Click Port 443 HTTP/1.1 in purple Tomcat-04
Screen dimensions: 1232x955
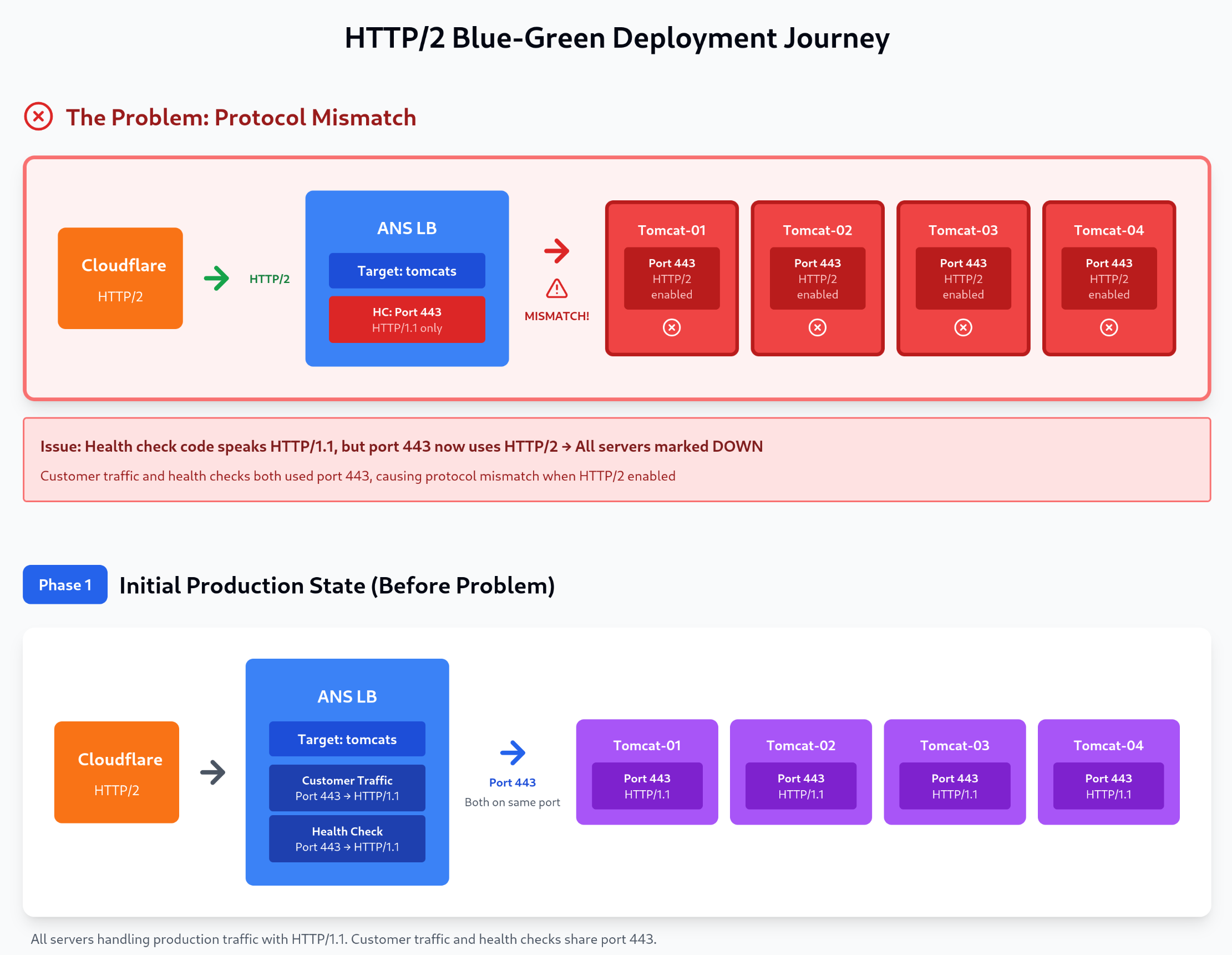1108,786
